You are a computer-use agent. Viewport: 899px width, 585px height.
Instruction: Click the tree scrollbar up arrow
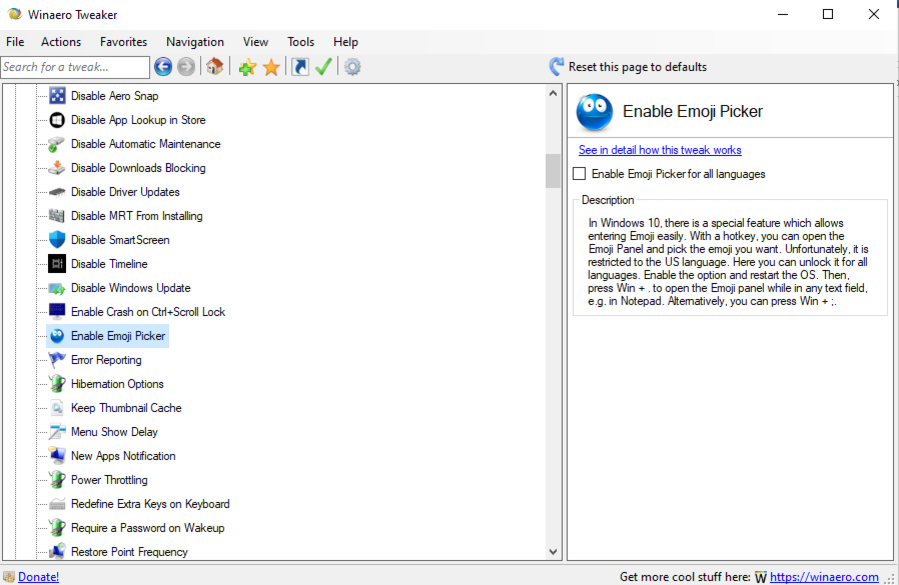coord(553,93)
